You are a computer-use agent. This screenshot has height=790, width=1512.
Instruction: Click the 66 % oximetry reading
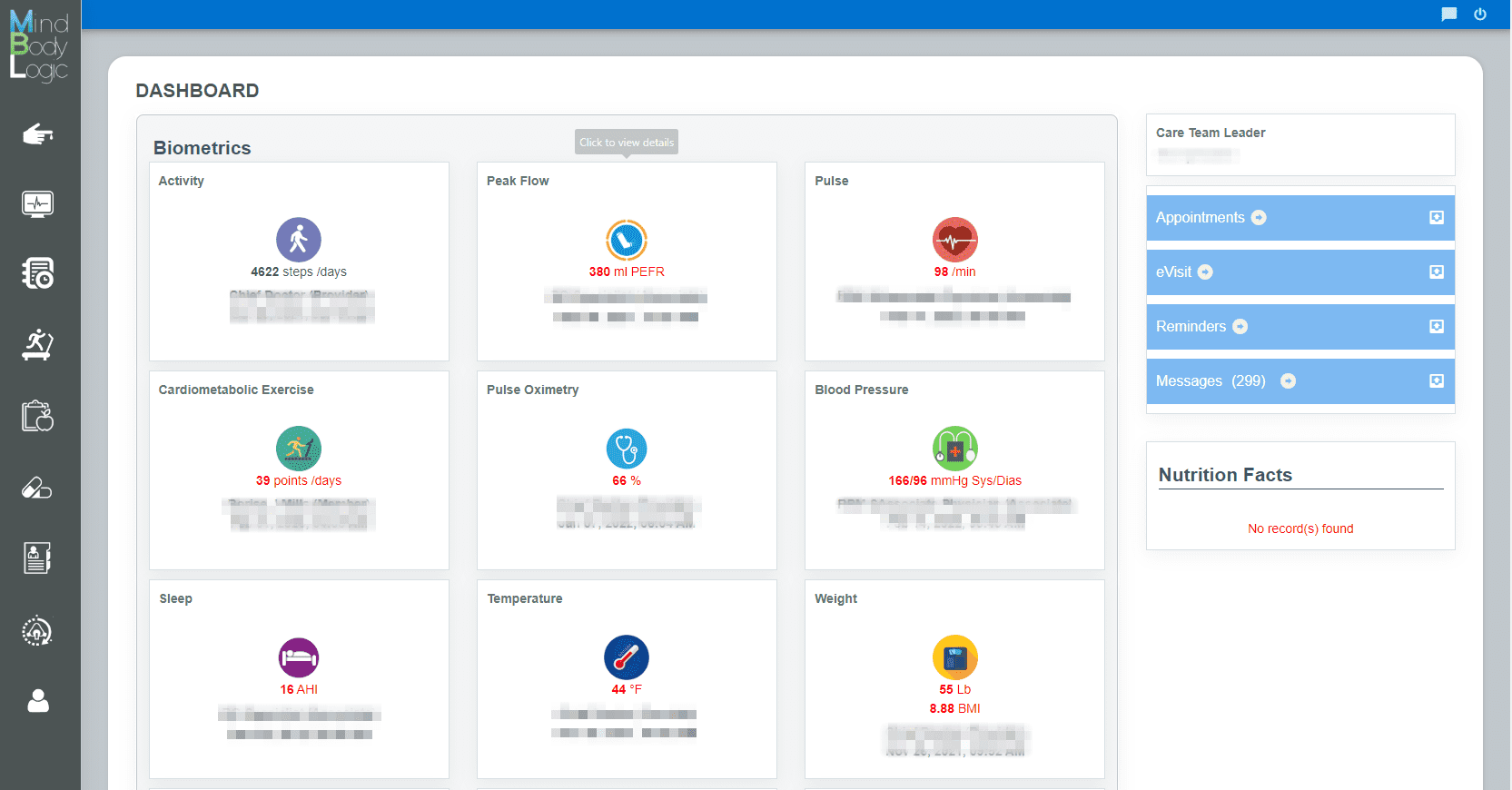pos(627,480)
